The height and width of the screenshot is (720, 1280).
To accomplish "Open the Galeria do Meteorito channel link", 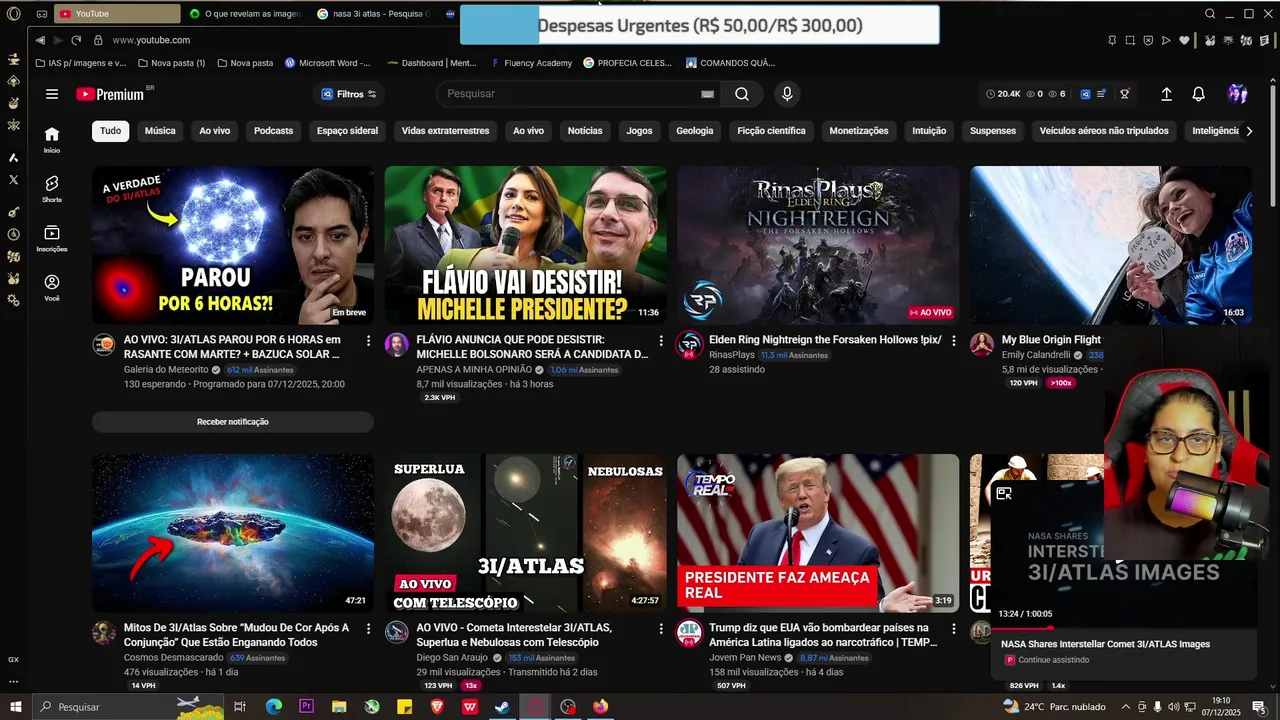I will point(166,370).
